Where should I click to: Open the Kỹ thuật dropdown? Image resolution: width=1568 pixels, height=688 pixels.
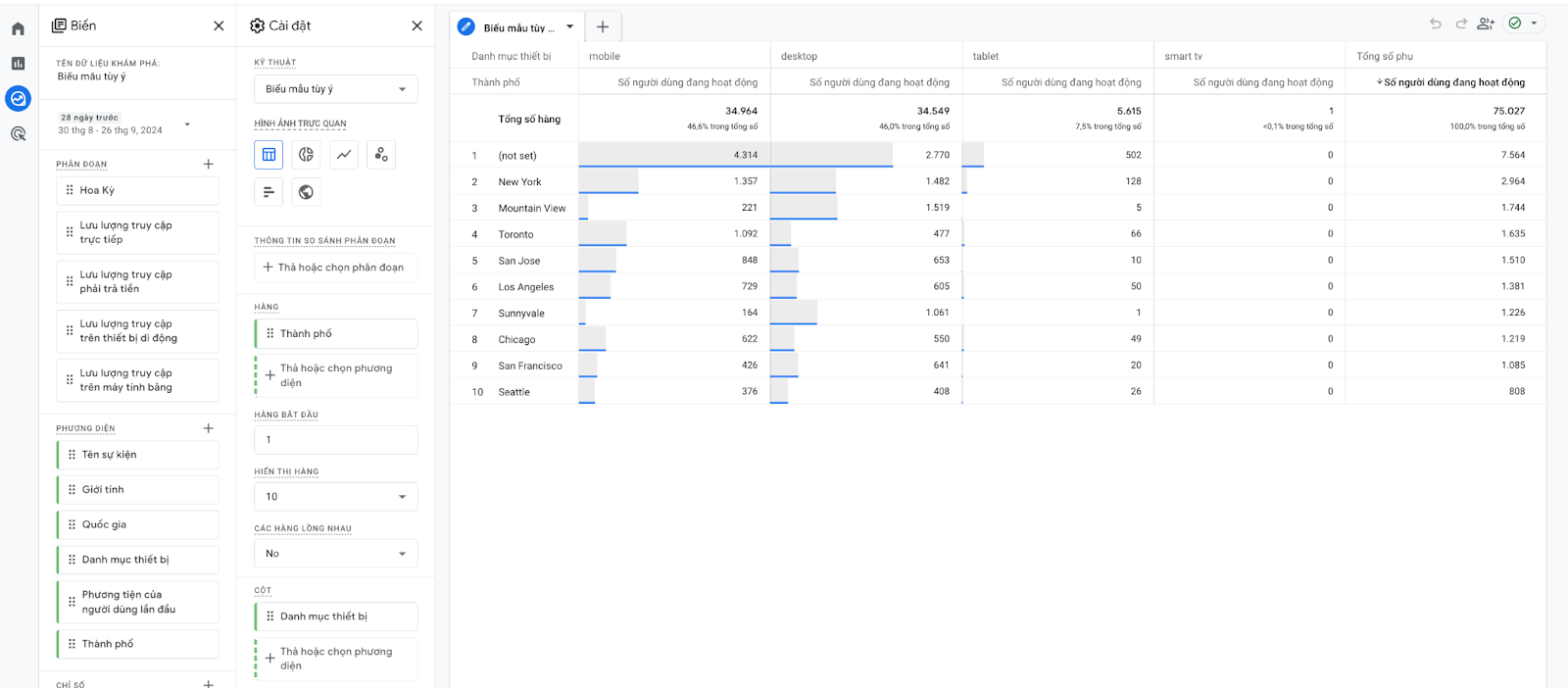pos(336,89)
